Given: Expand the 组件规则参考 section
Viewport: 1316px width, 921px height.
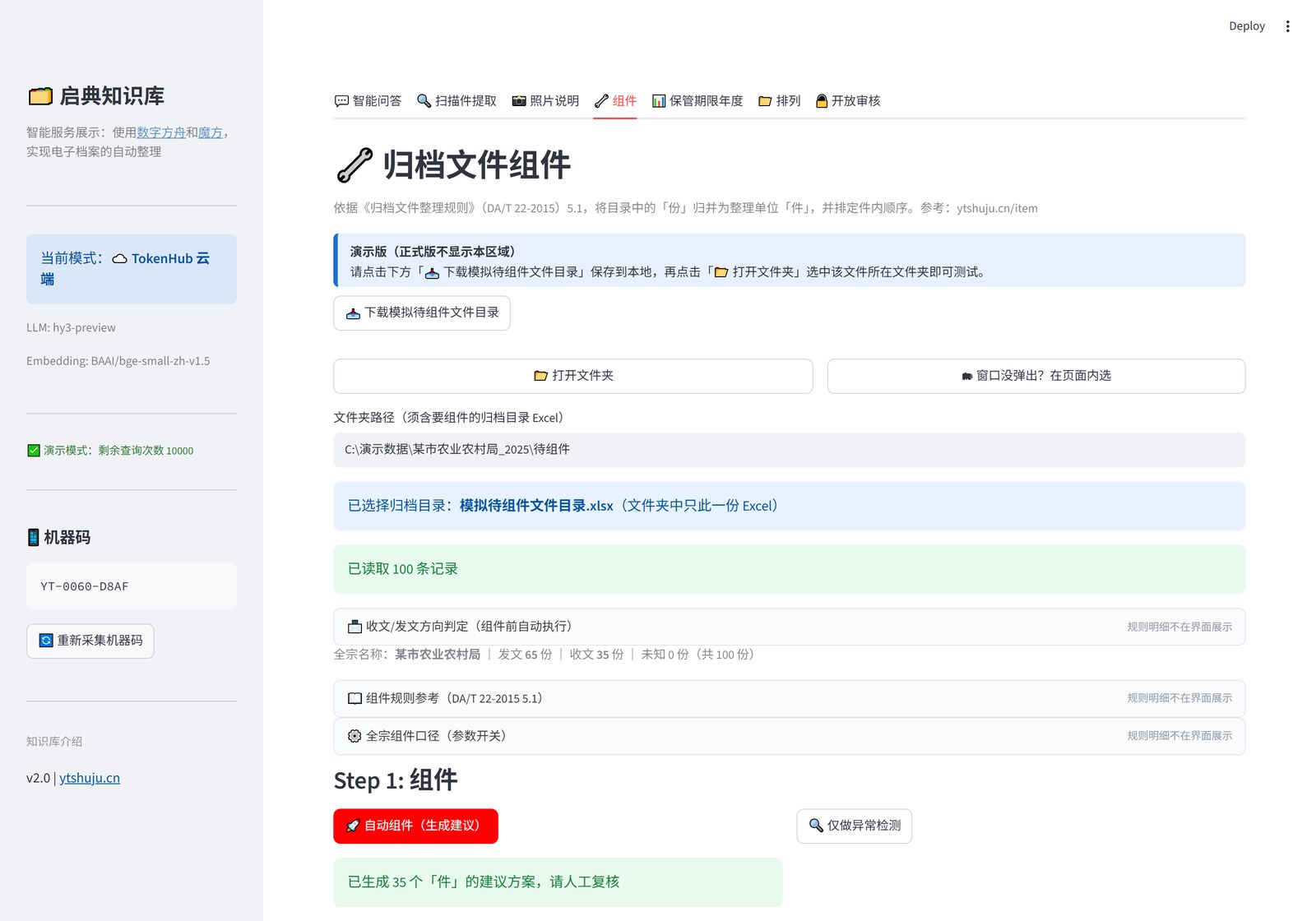Looking at the screenshot, I should pos(790,698).
